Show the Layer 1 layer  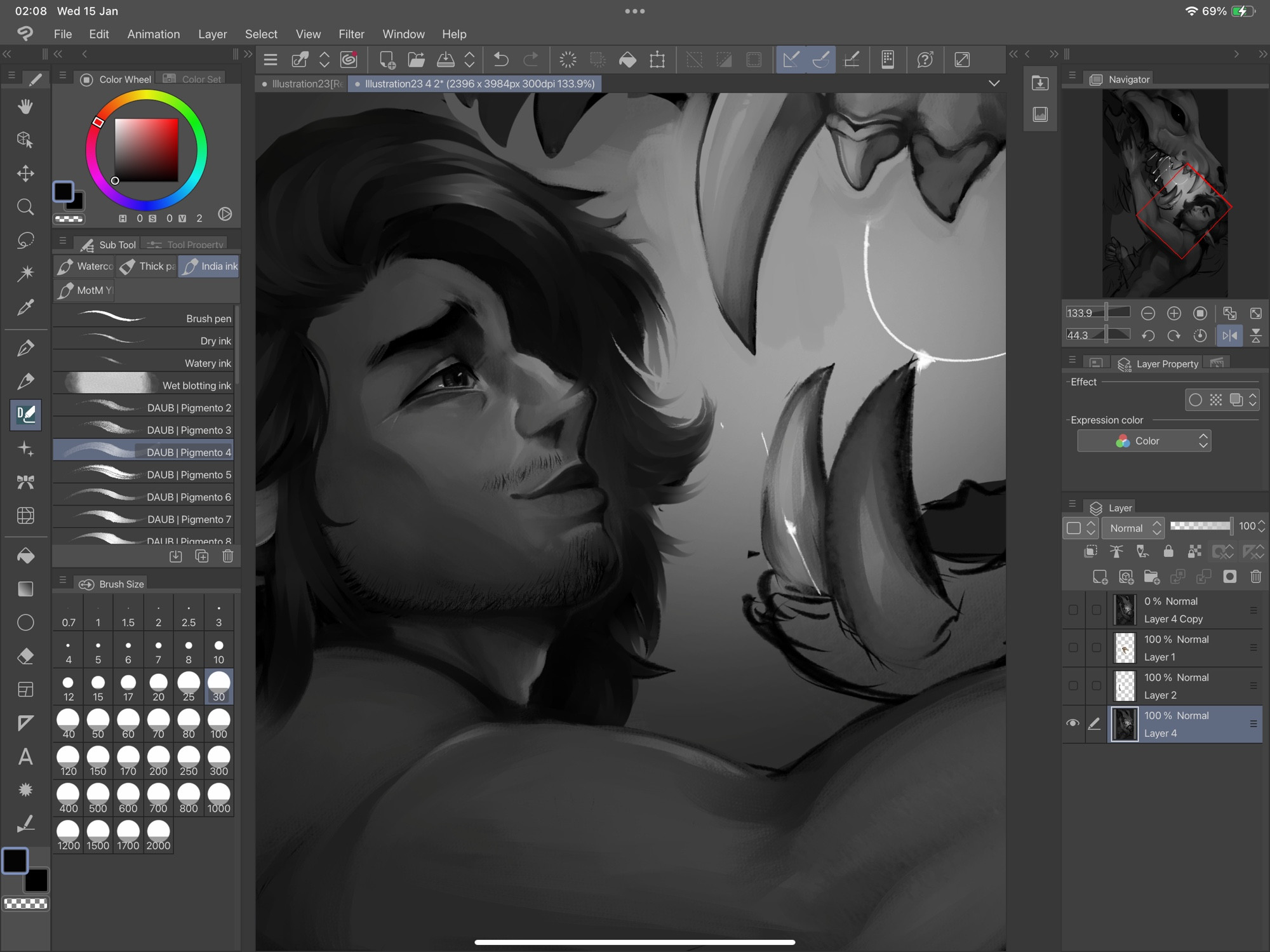1073,648
